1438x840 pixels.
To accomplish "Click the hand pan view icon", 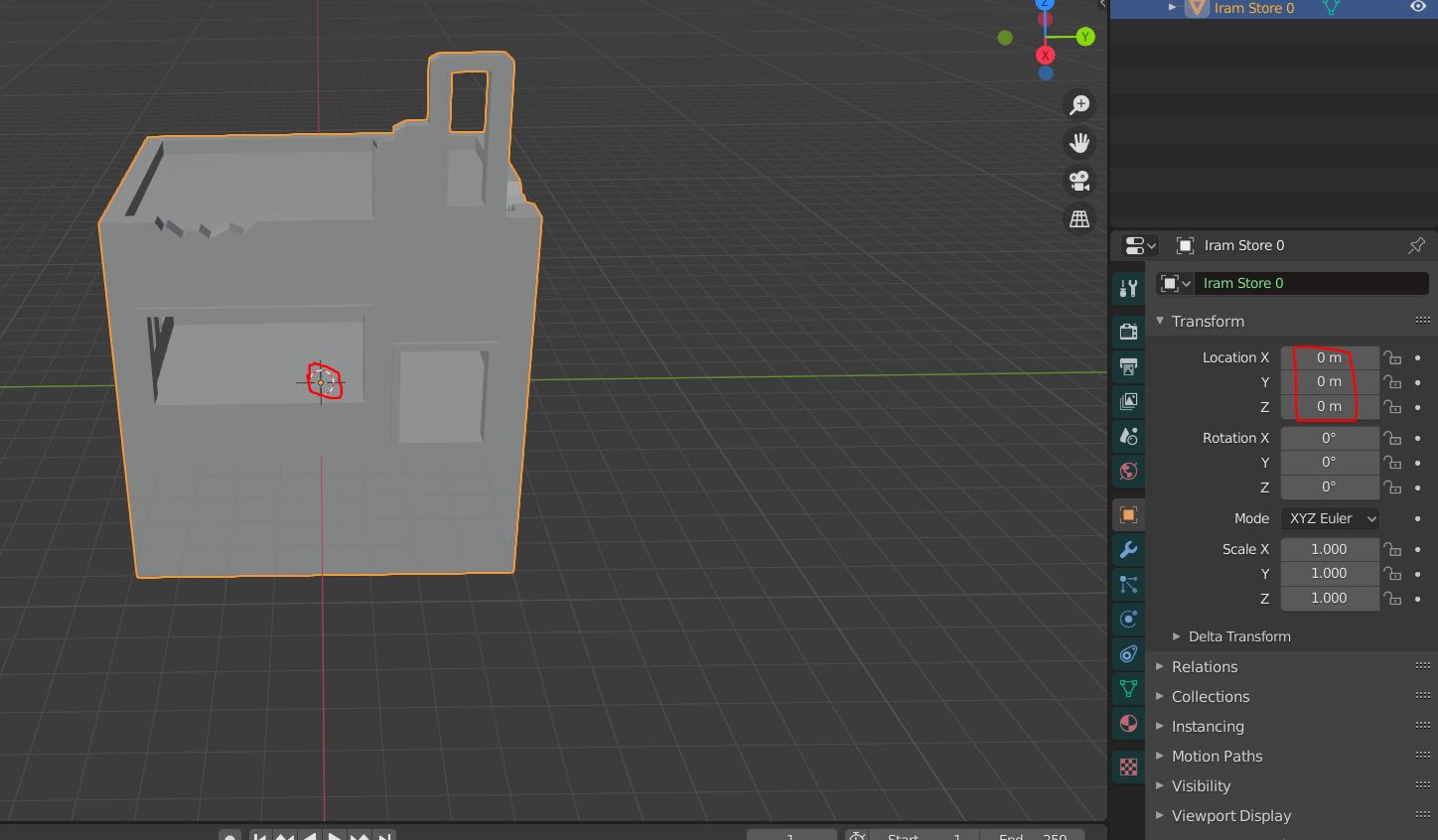I will [1079, 143].
